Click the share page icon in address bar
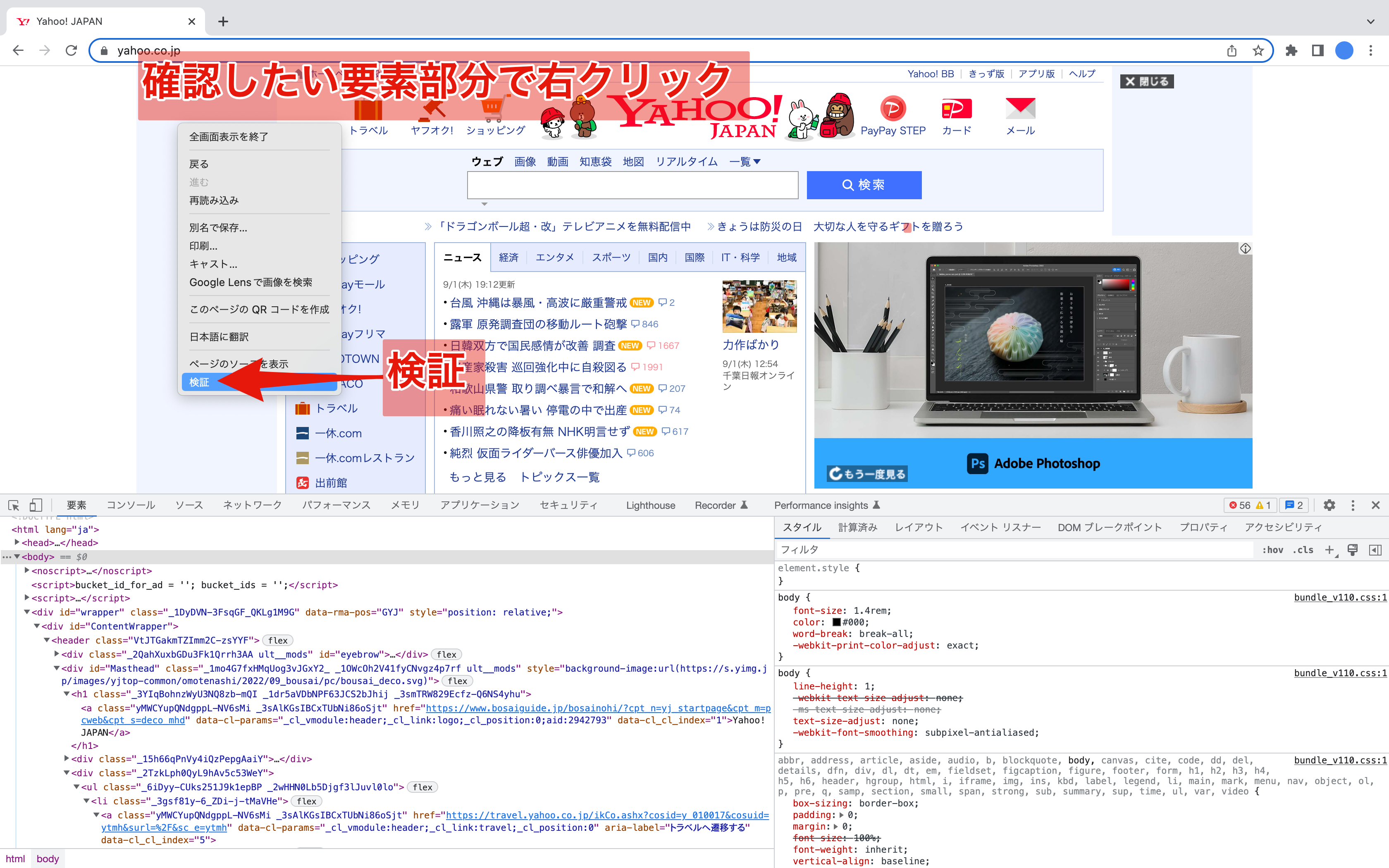This screenshot has width=1389, height=868. pos(1232,50)
